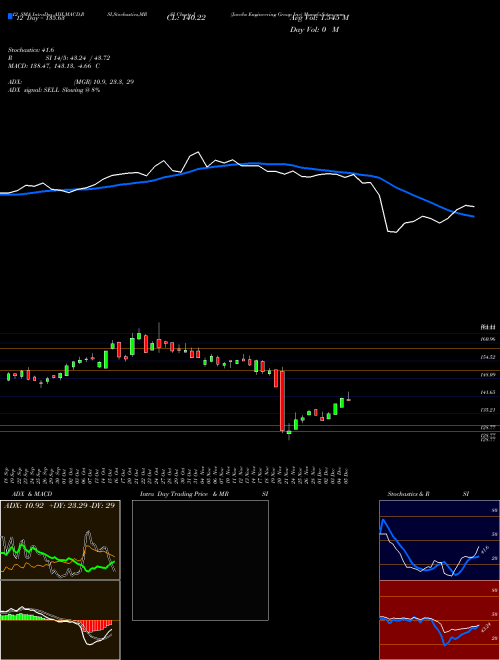This screenshot has width=500, height=660.
Task: Click the 148.09 price axis label
Action: tap(488, 375)
